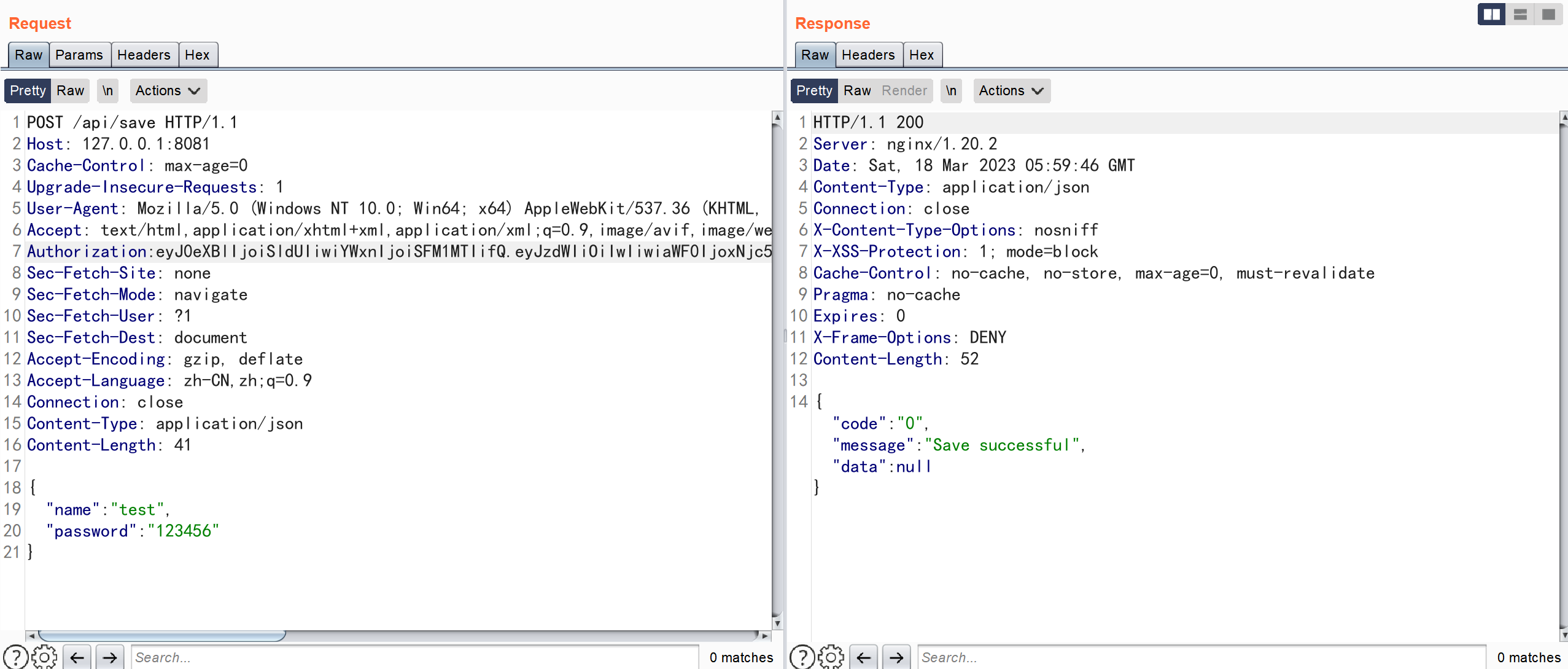Click the Raw tab in Request panel

27,54
